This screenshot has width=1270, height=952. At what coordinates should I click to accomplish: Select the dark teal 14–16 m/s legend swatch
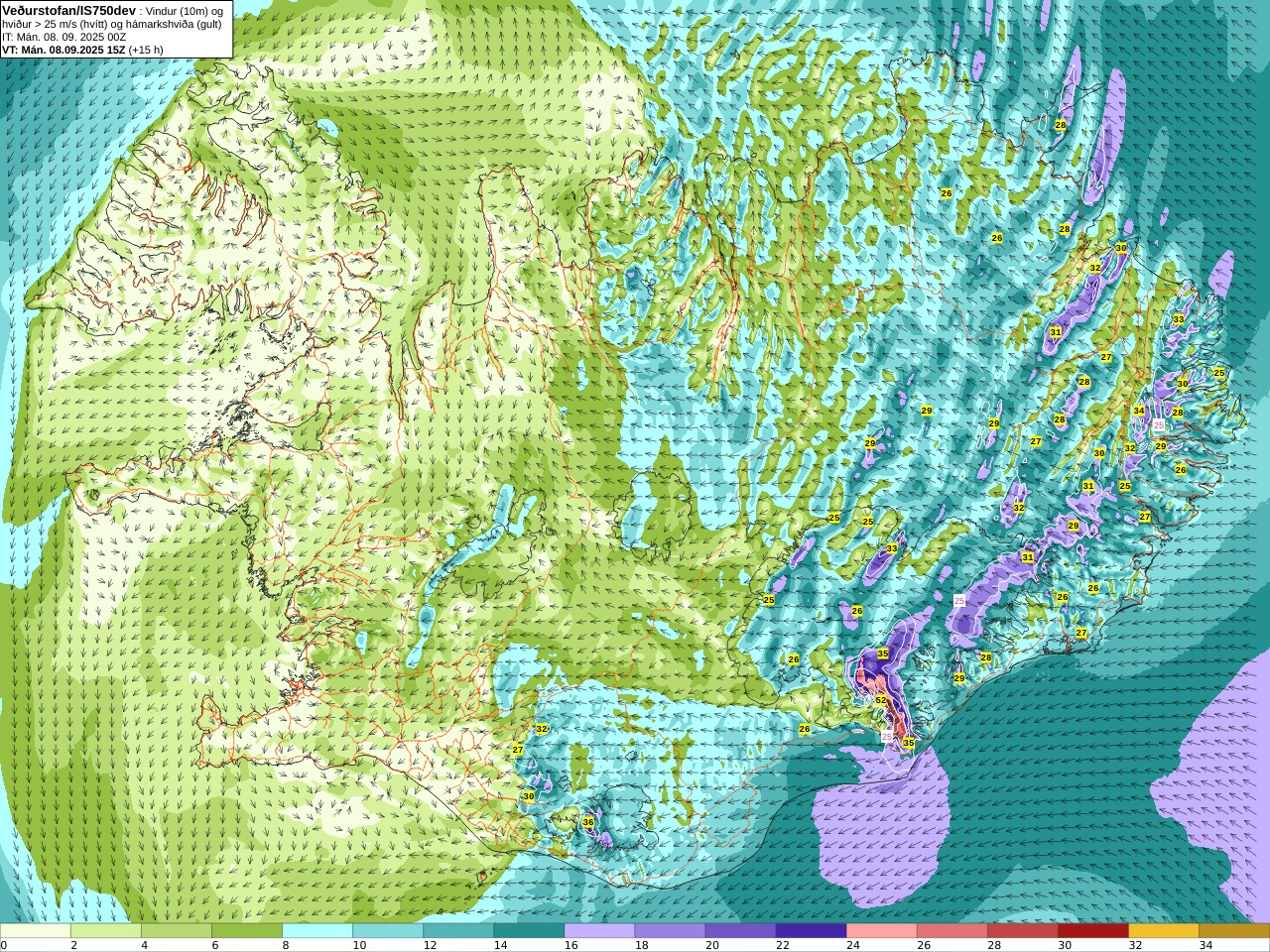(529, 931)
